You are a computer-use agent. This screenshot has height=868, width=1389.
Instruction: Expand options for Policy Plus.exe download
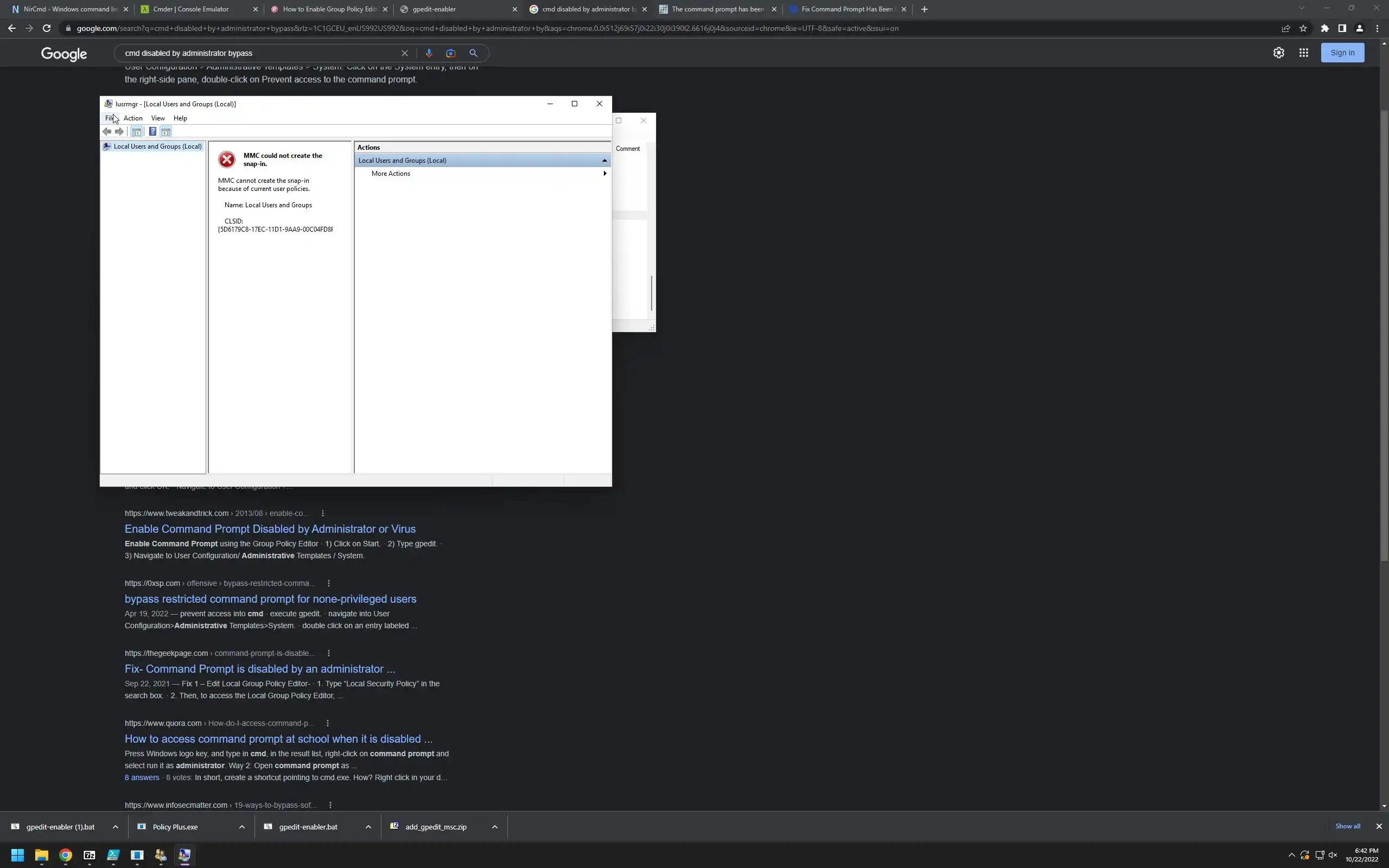coord(241,827)
